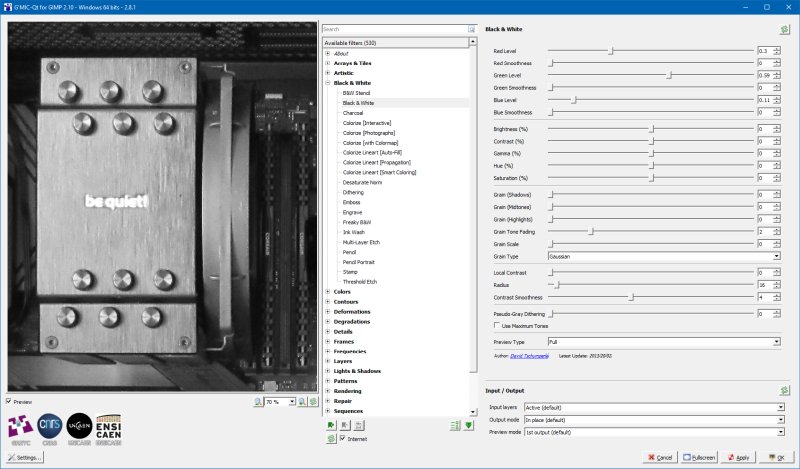The height and width of the screenshot is (469, 800).
Task: Expand the Colors filter category
Action: coord(328,291)
